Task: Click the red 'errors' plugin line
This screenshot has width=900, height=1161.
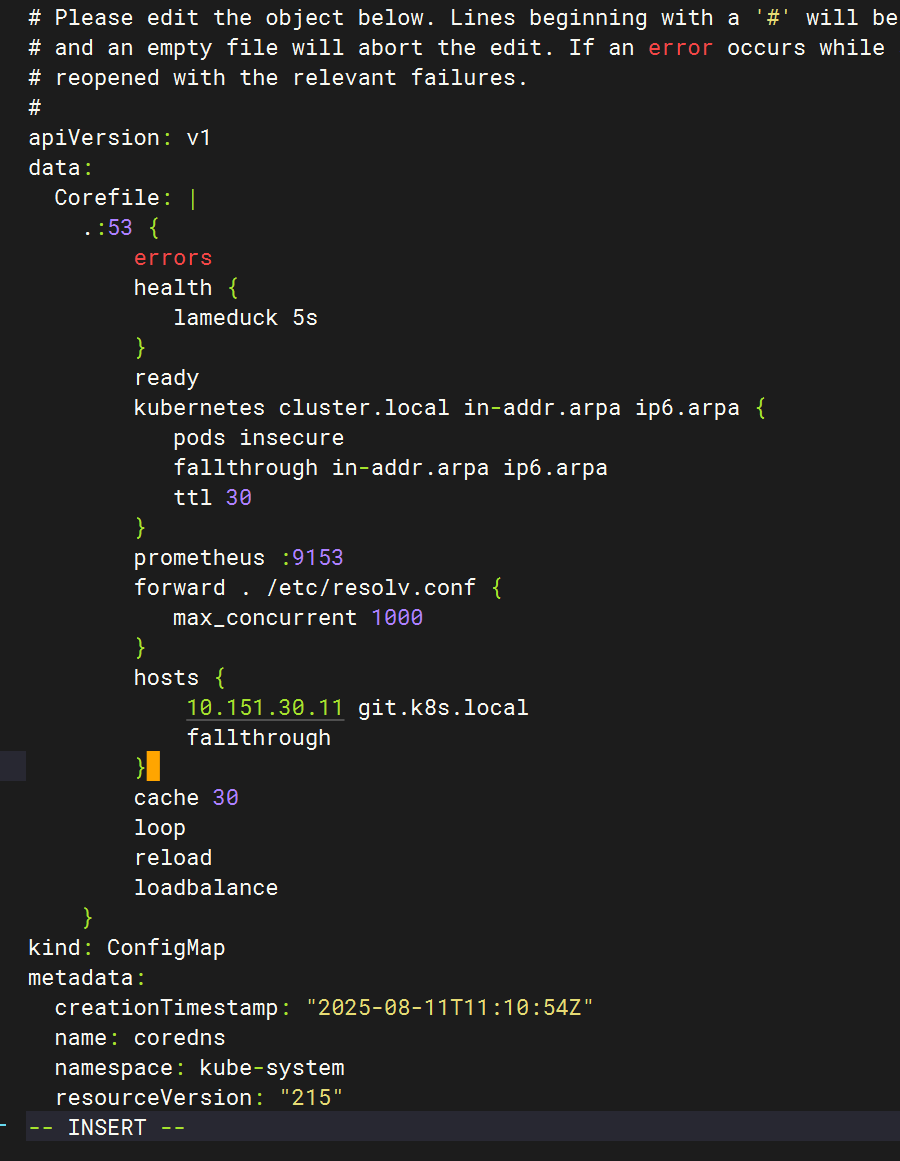Action: tap(173, 258)
